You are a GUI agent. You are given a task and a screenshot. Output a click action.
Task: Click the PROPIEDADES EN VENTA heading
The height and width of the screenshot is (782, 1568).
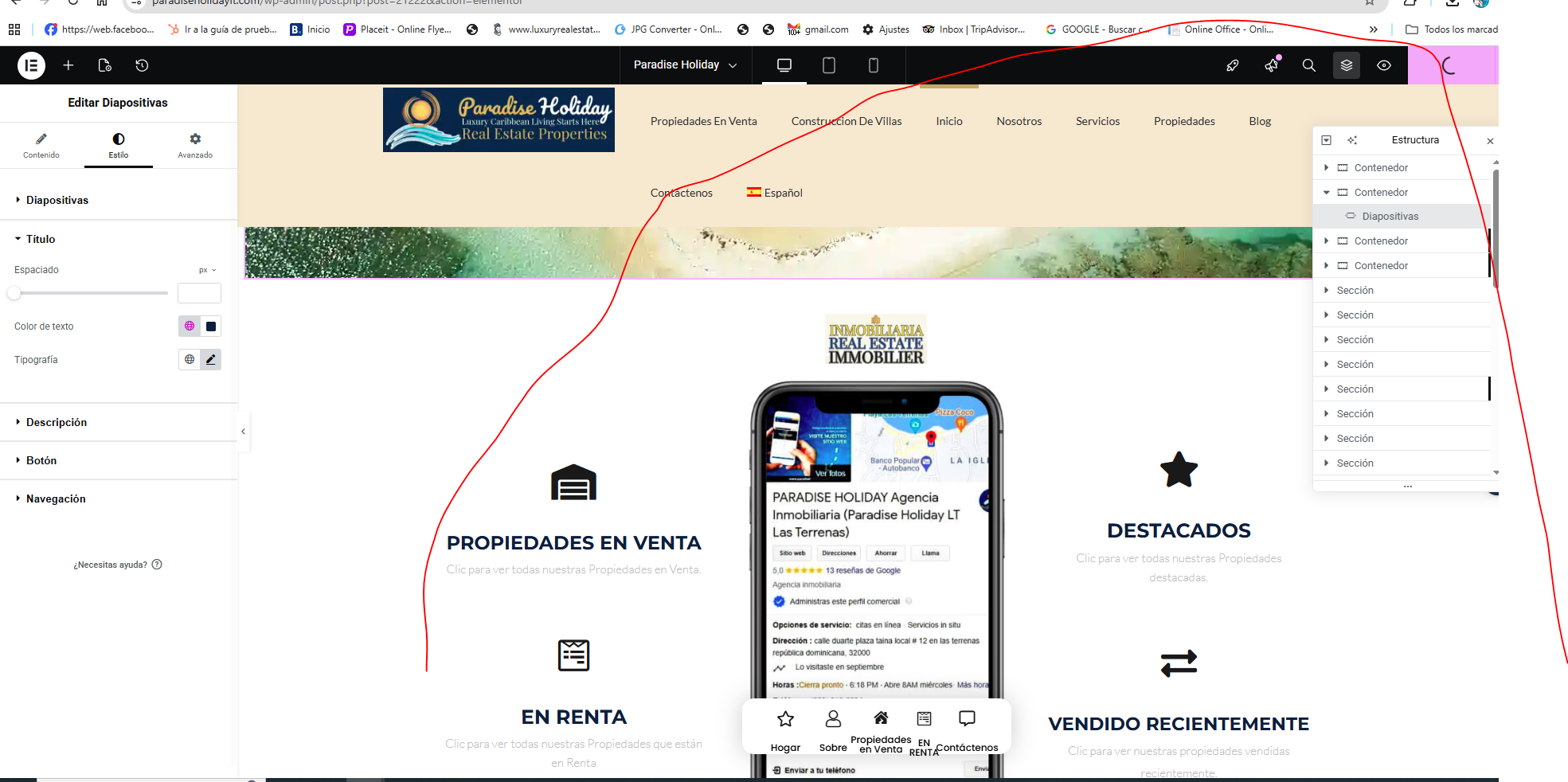coord(574,543)
